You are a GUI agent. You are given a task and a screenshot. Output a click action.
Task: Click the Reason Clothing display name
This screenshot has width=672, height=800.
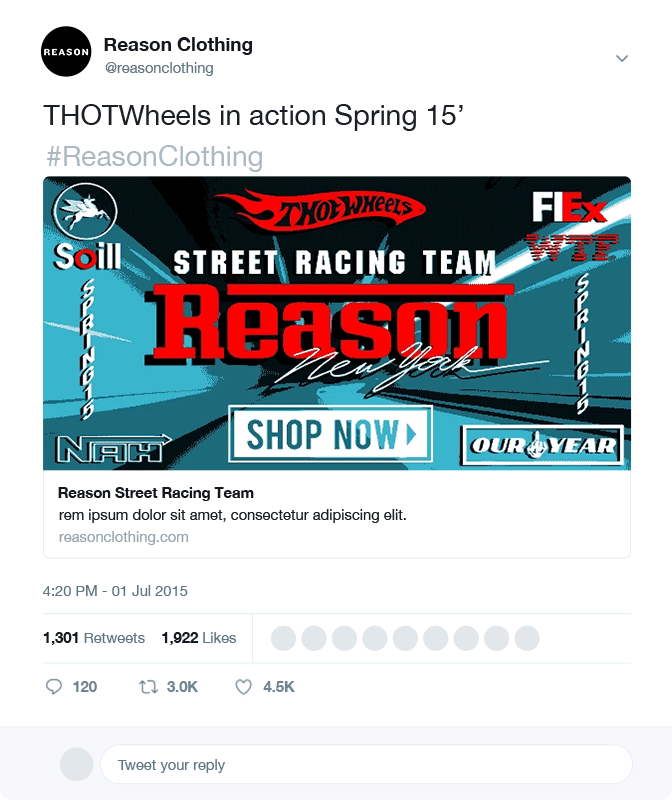tap(178, 44)
